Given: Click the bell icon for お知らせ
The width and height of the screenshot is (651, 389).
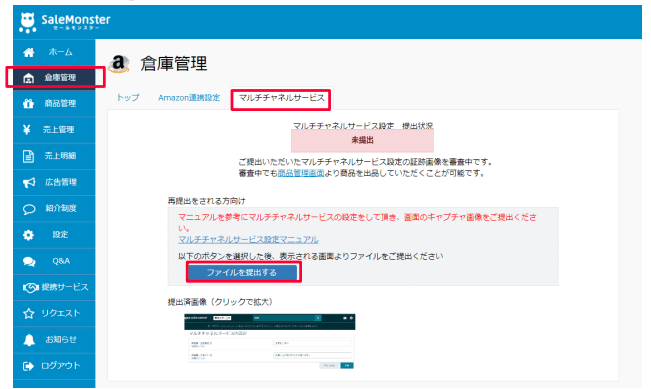Looking at the screenshot, I should tap(29, 340).
